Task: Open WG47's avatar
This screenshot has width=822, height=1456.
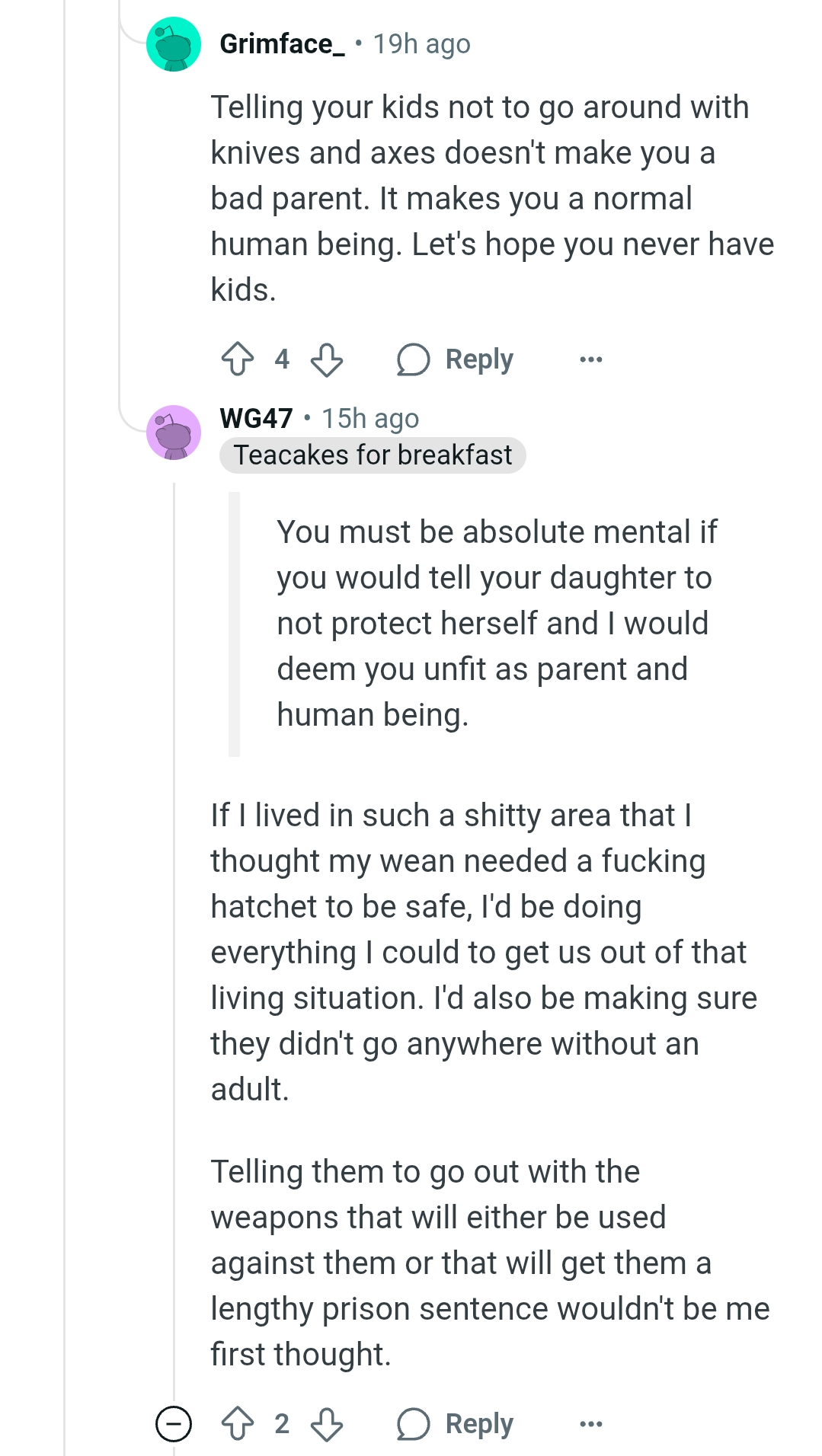Action: click(174, 433)
